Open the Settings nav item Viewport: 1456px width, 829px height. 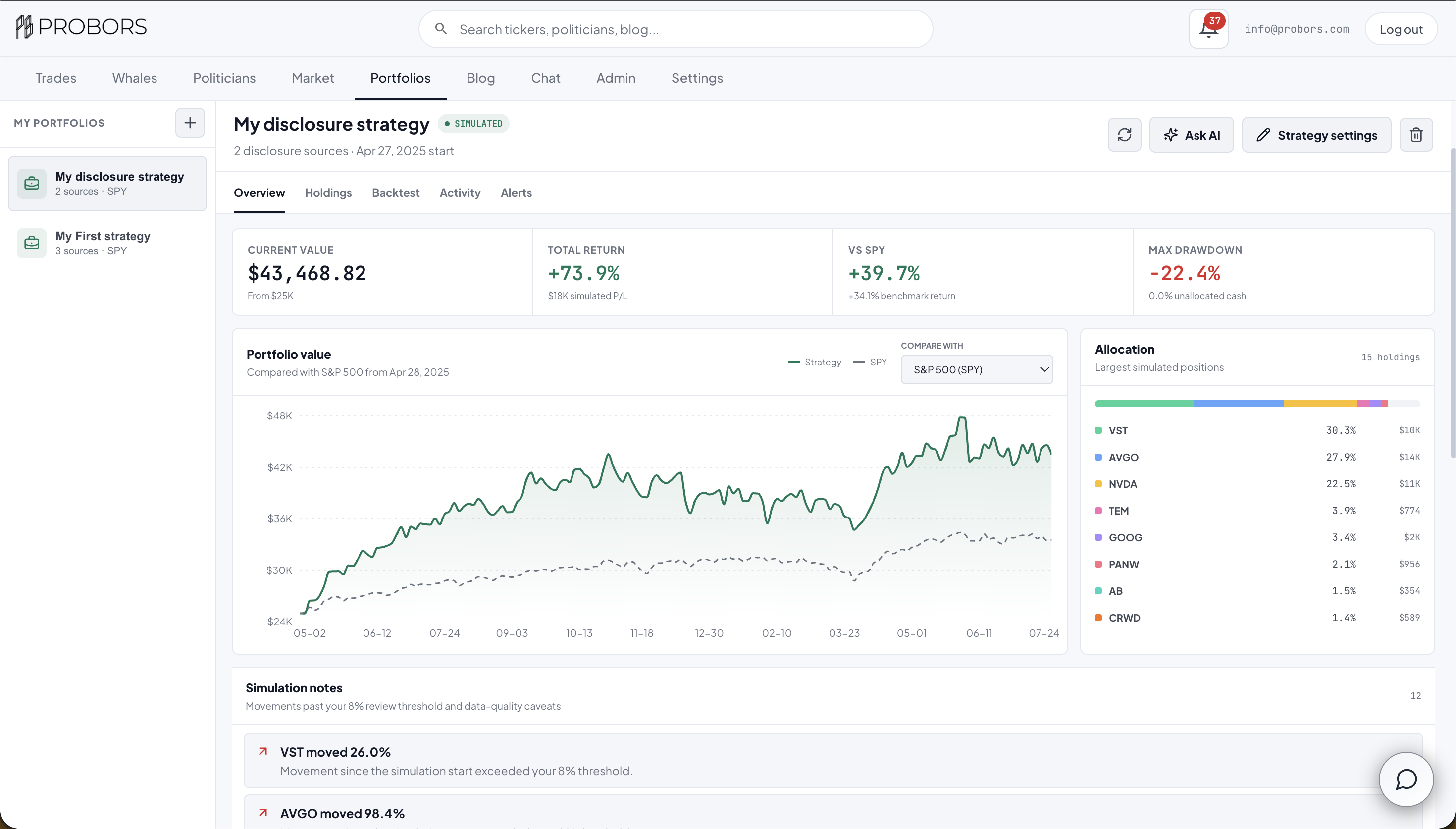(697, 78)
